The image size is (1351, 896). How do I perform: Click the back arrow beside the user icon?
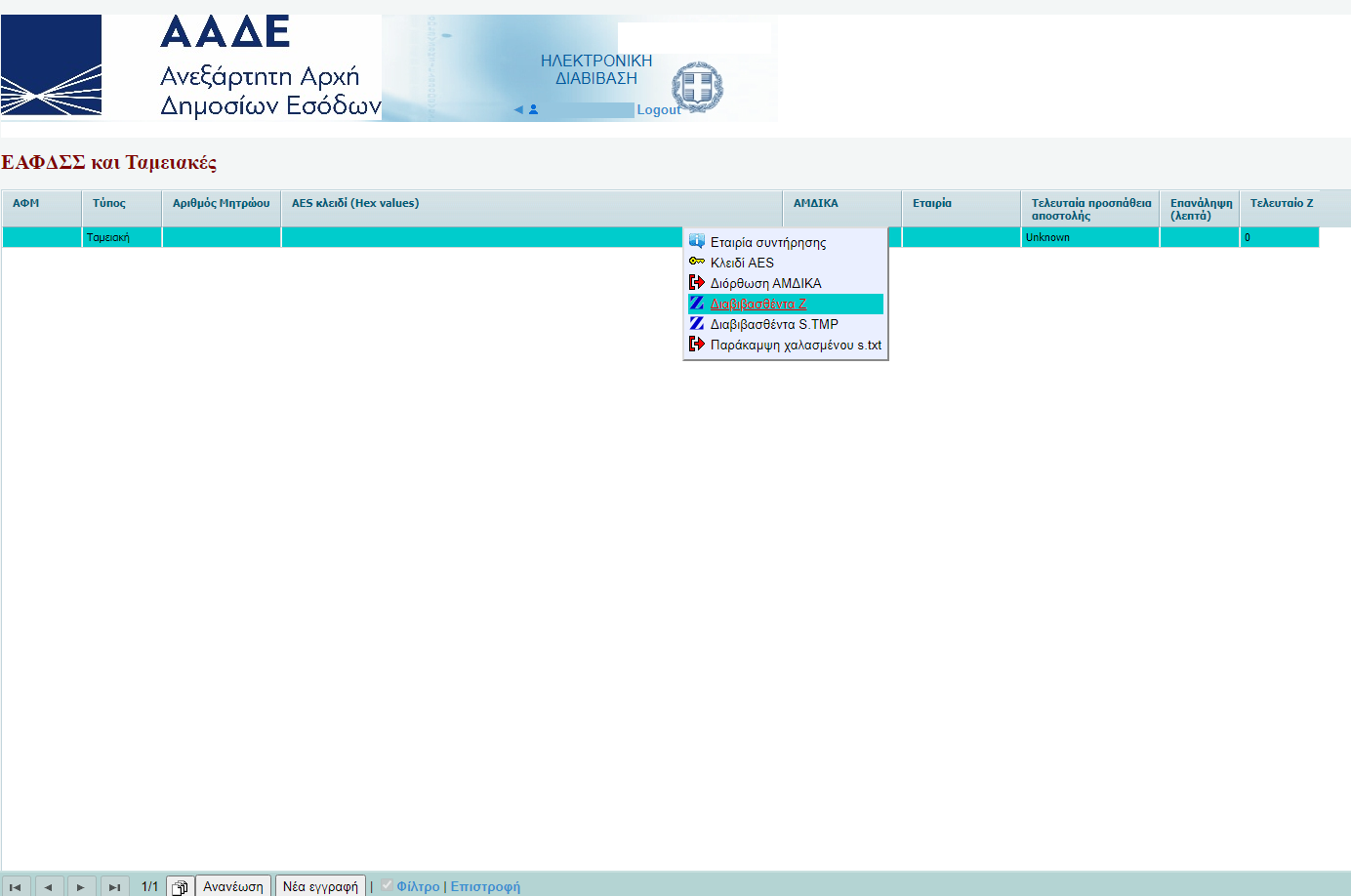(x=518, y=109)
